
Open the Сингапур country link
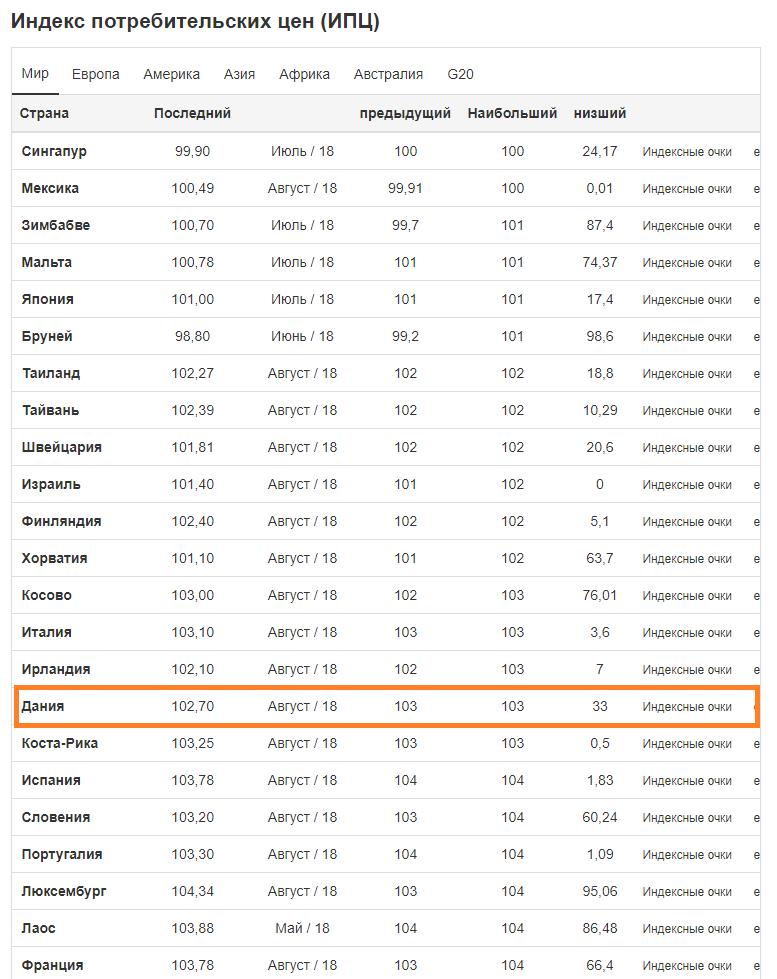click(x=54, y=151)
